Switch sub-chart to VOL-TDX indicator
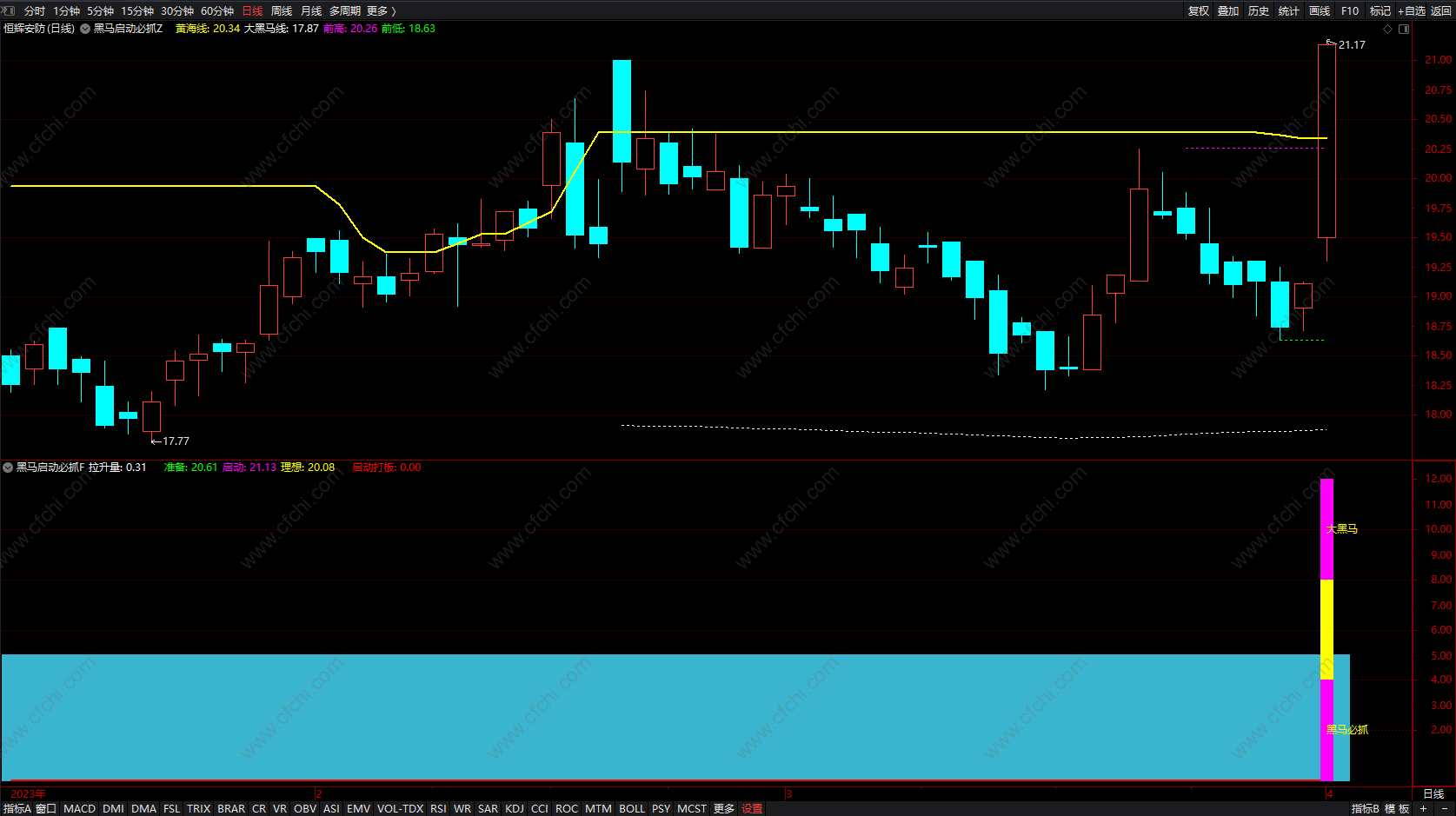Image resolution: width=1456 pixels, height=816 pixels. click(x=400, y=808)
